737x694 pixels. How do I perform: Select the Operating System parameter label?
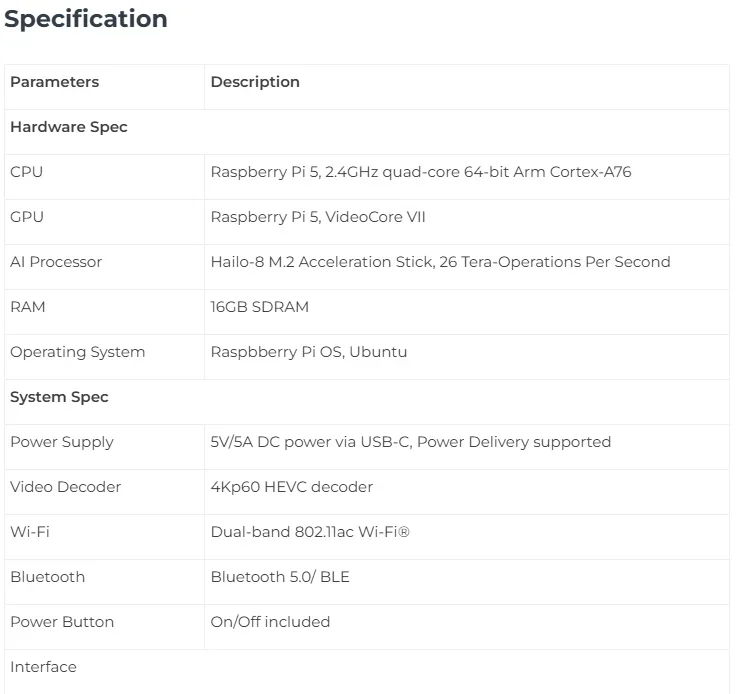point(77,352)
